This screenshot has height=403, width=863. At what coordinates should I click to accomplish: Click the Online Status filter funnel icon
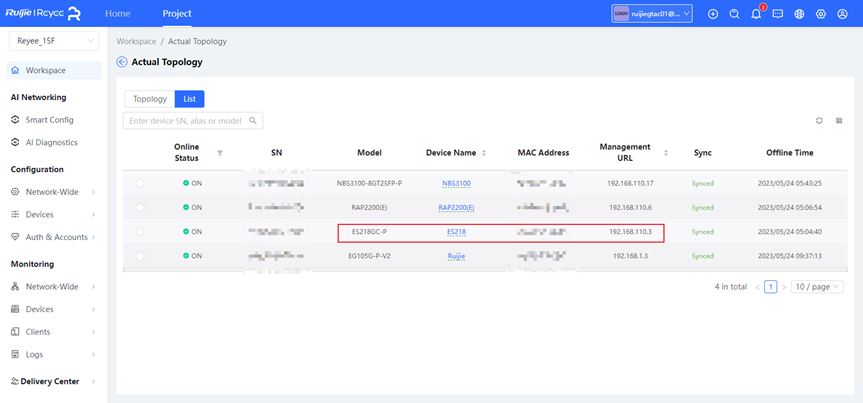(220, 153)
